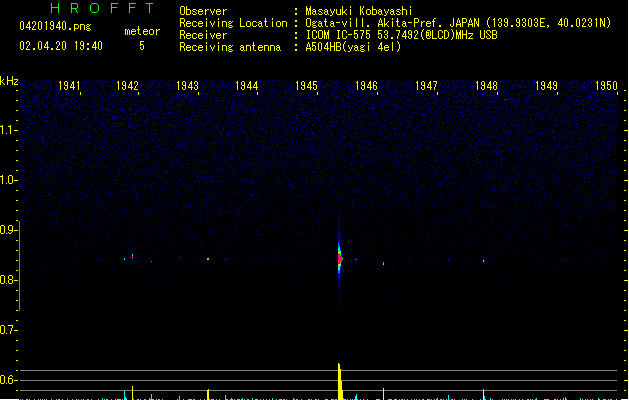Click the 1949 time axis label
629x400 pixels.
[x=546, y=86]
